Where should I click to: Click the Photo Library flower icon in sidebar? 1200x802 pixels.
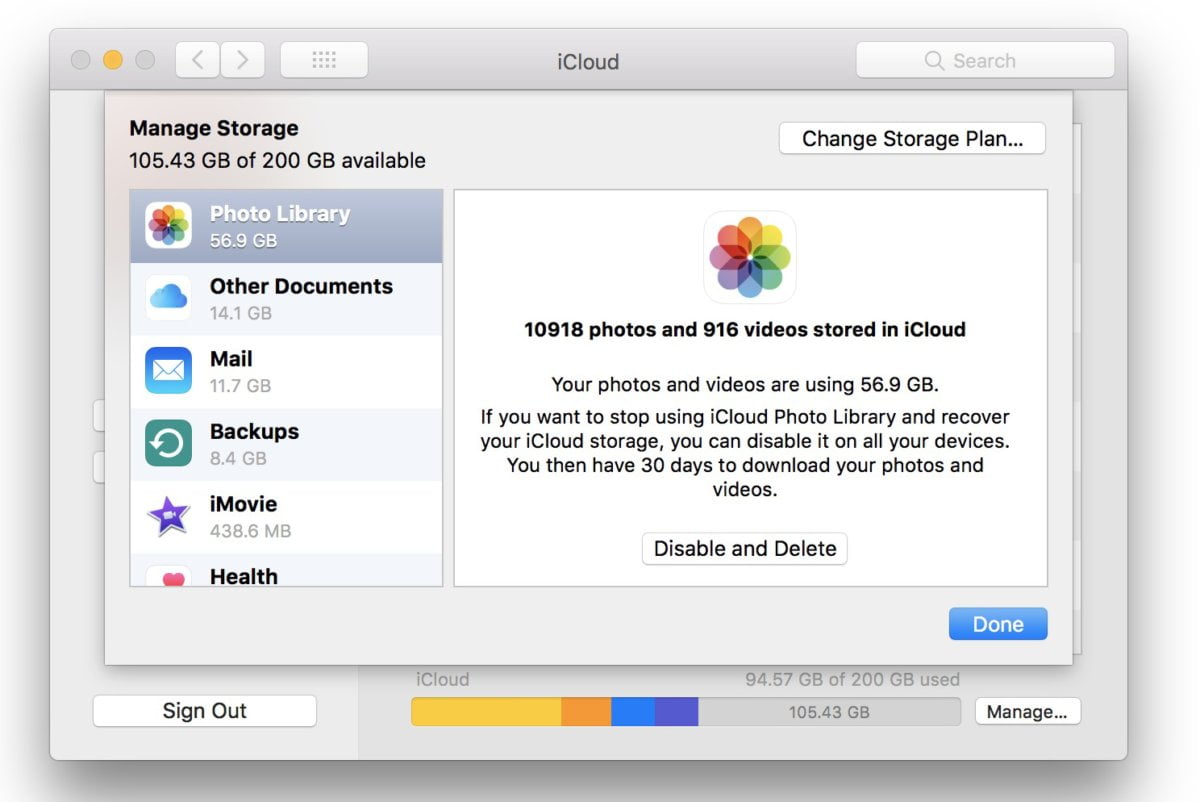pyautogui.click(x=168, y=226)
